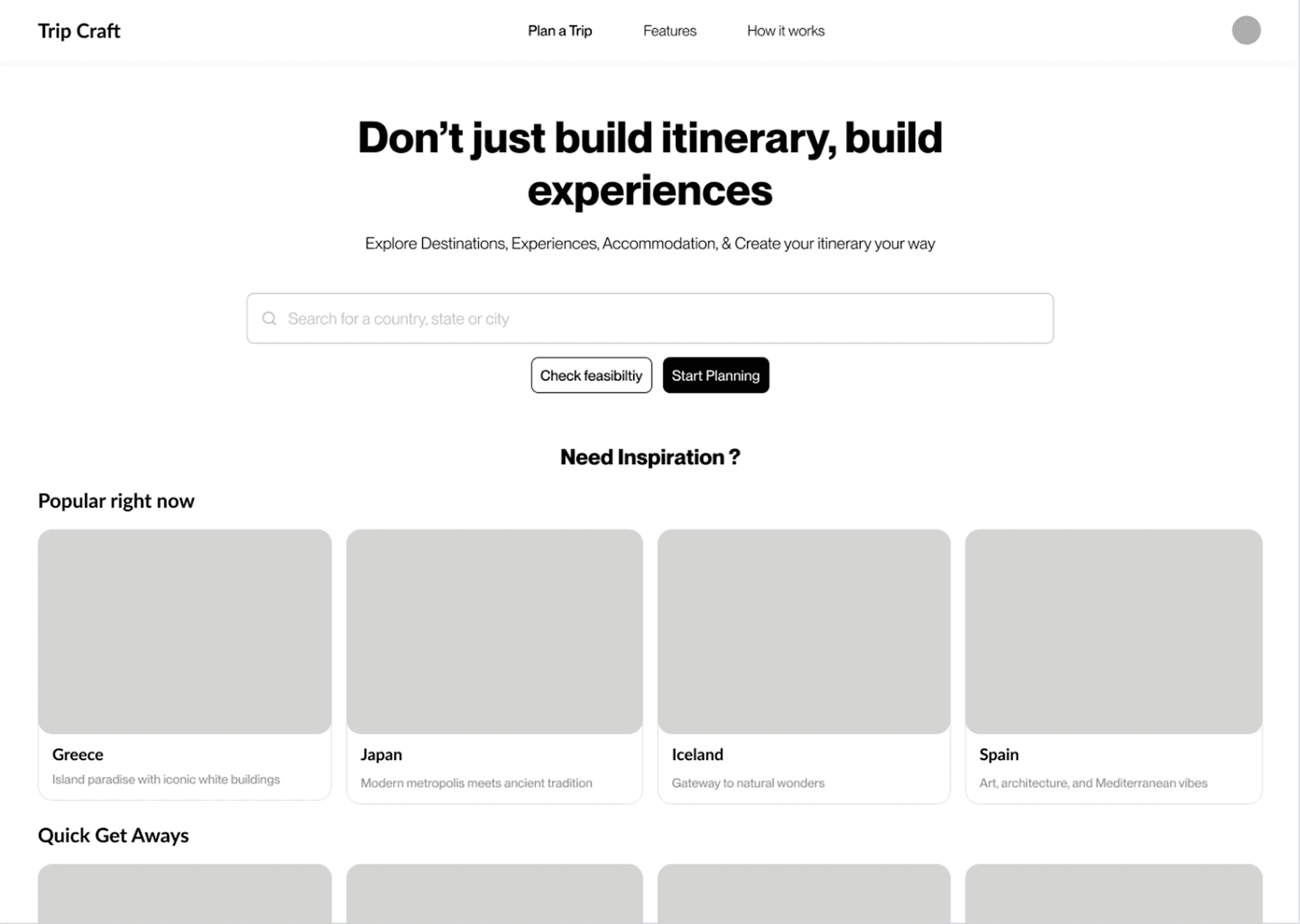Image resolution: width=1300 pixels, height=924 pixels.
Task: Select the Spain card image
Action: [1114, 631]
